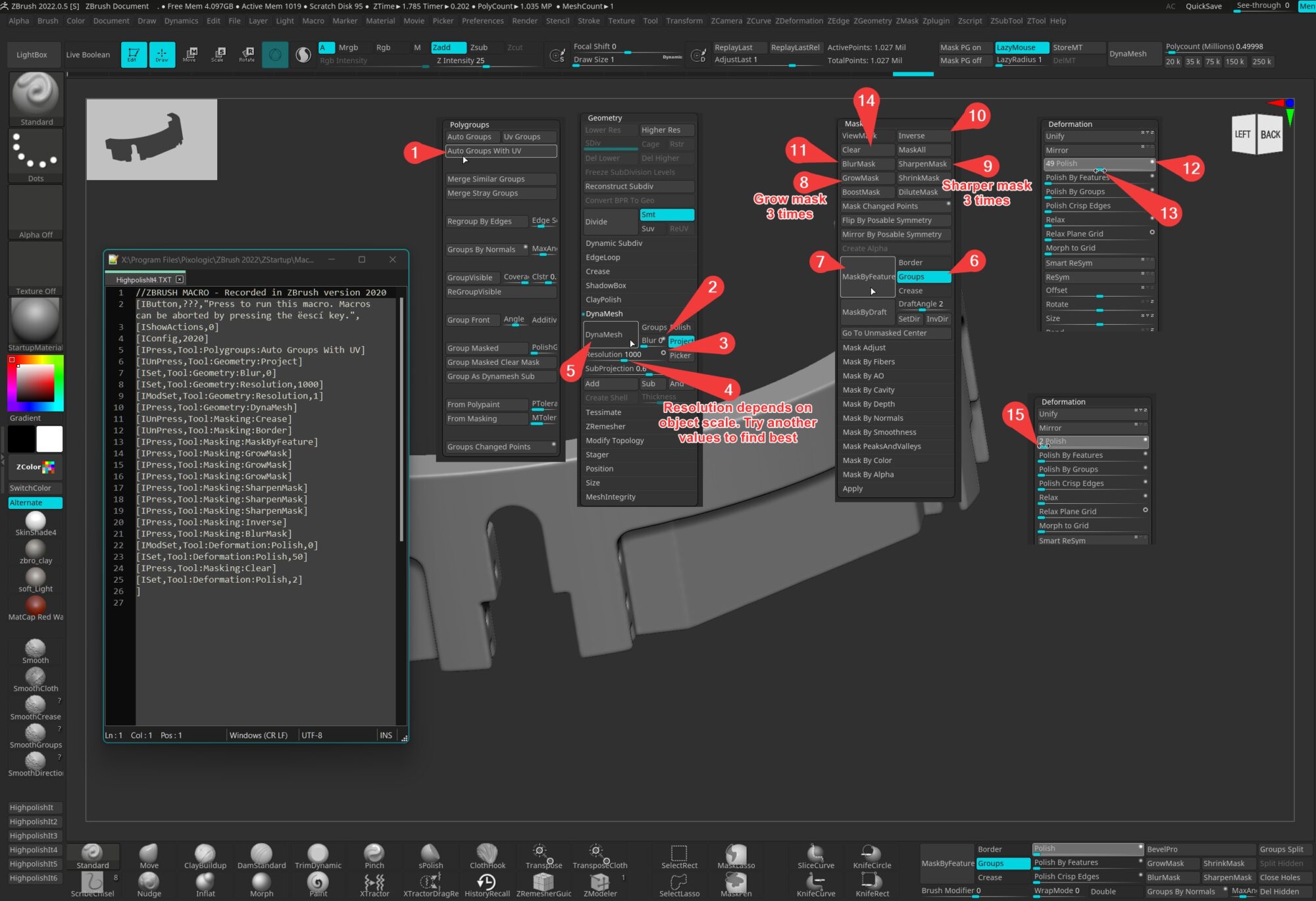Viewport: 1316px width, 901px height.
Task: Toggle the Live Boolean button
Action: pos(88,55)
